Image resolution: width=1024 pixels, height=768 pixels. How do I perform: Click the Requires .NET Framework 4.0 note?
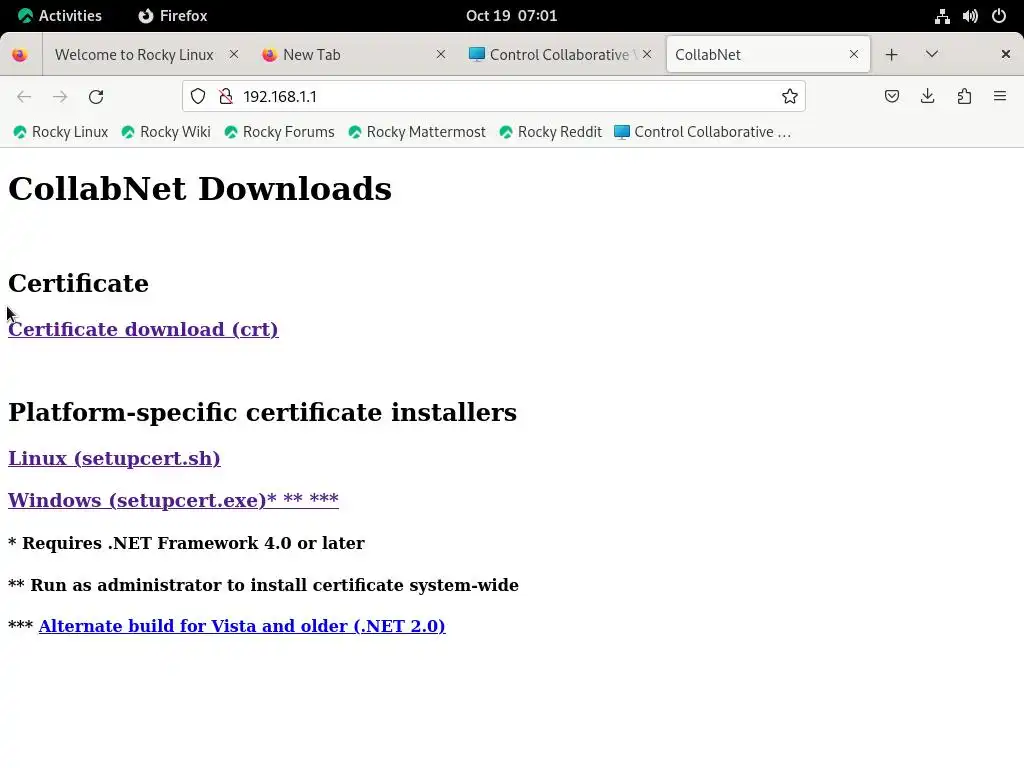[x=186, y=543]
